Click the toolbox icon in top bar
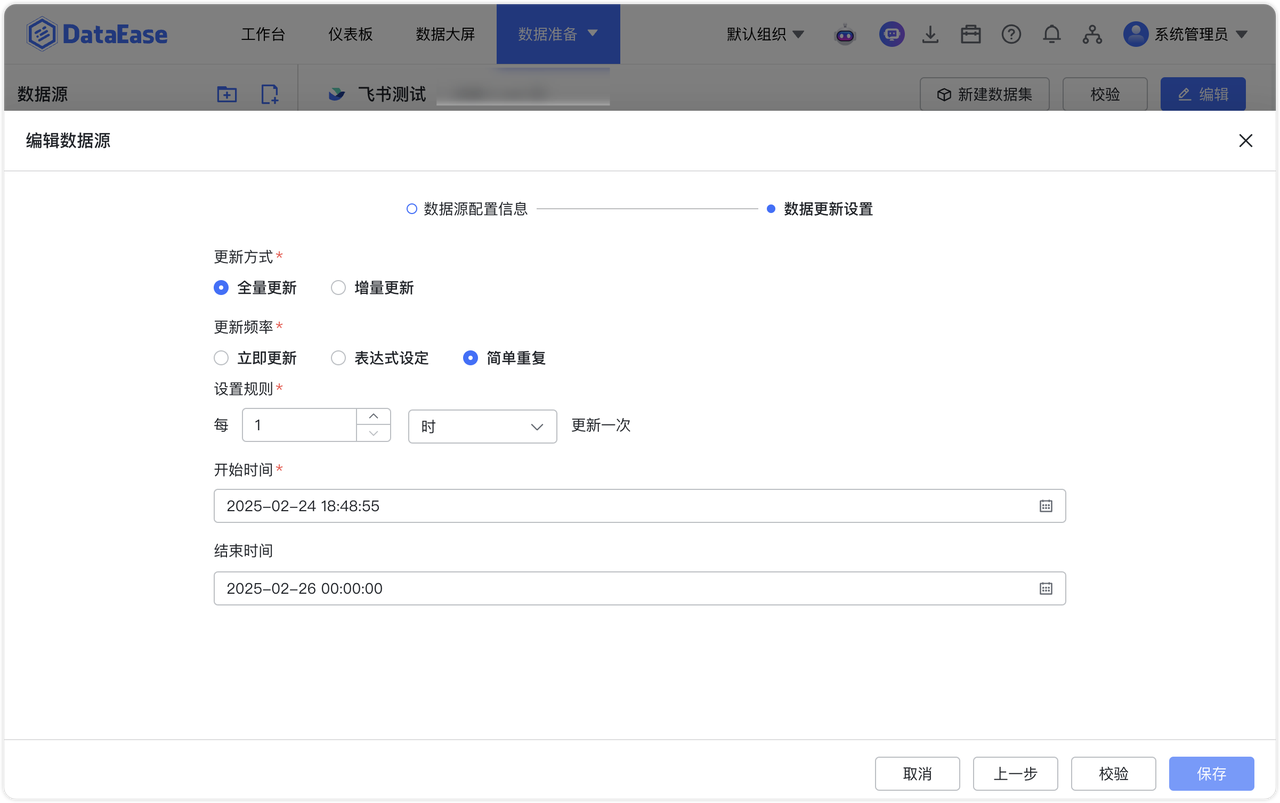Viewport: 1280px width, 803px height. pos(970,33)
